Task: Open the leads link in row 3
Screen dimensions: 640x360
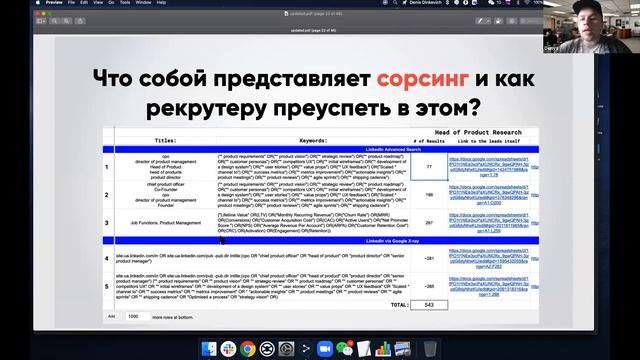Action: (489, 223)
